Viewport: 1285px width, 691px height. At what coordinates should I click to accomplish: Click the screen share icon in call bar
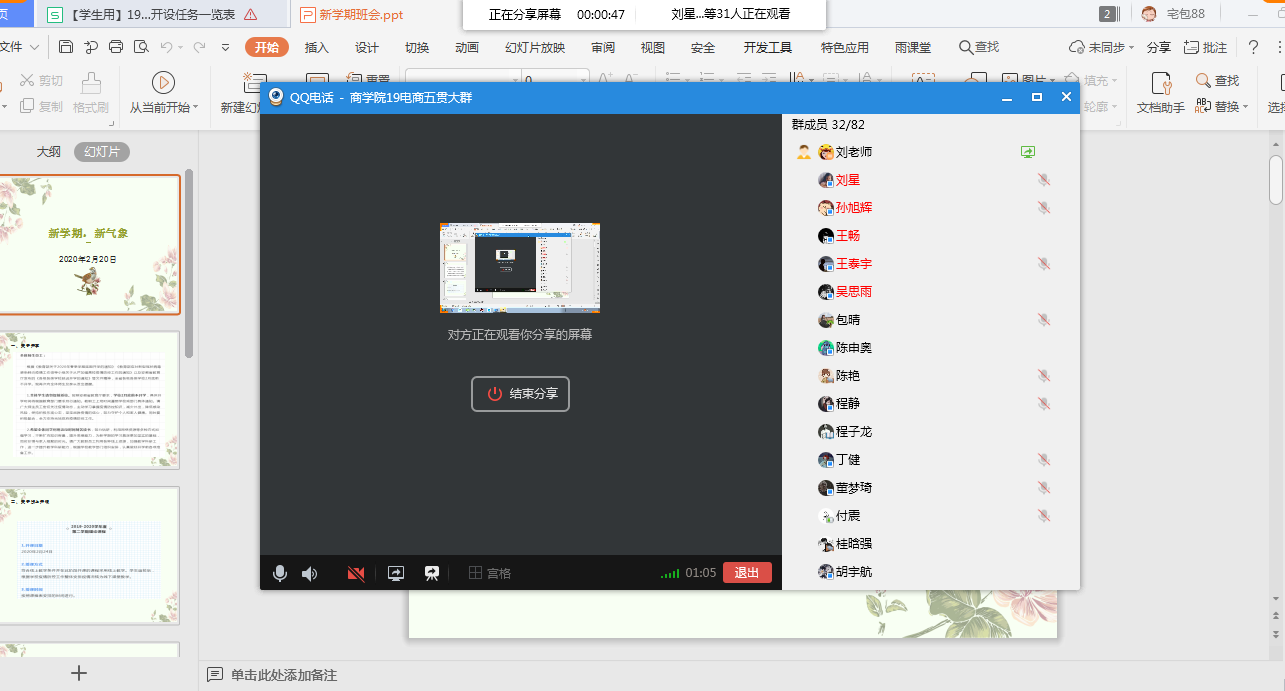[396, 573]
